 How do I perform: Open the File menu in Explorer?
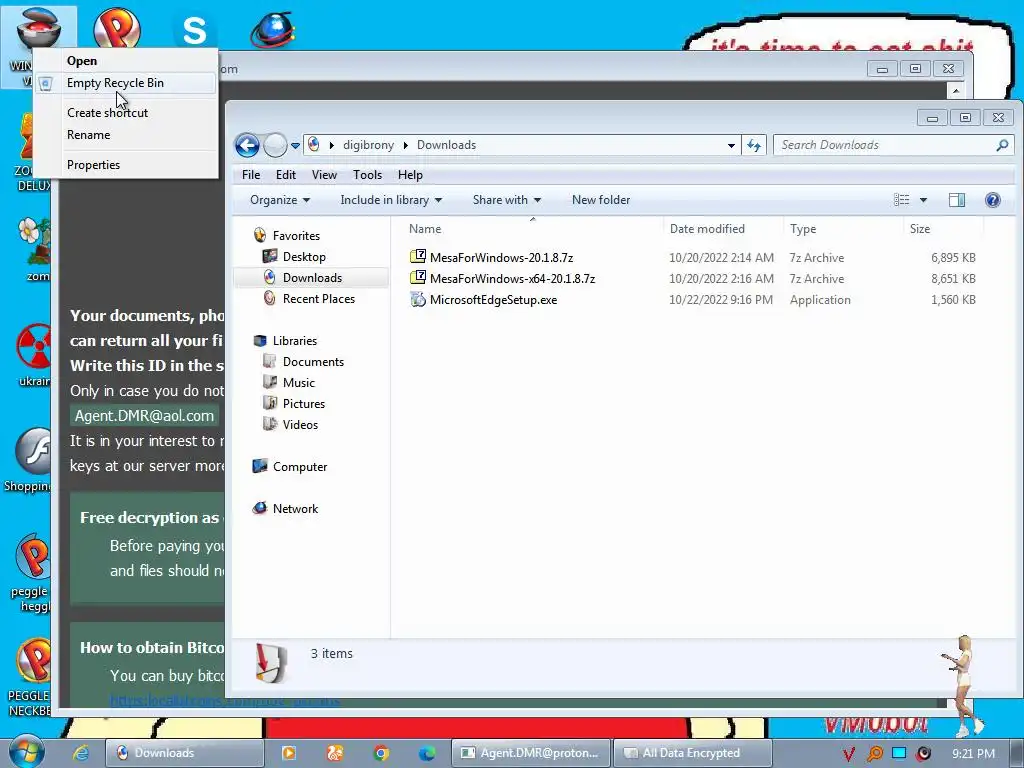click(251, 175)
